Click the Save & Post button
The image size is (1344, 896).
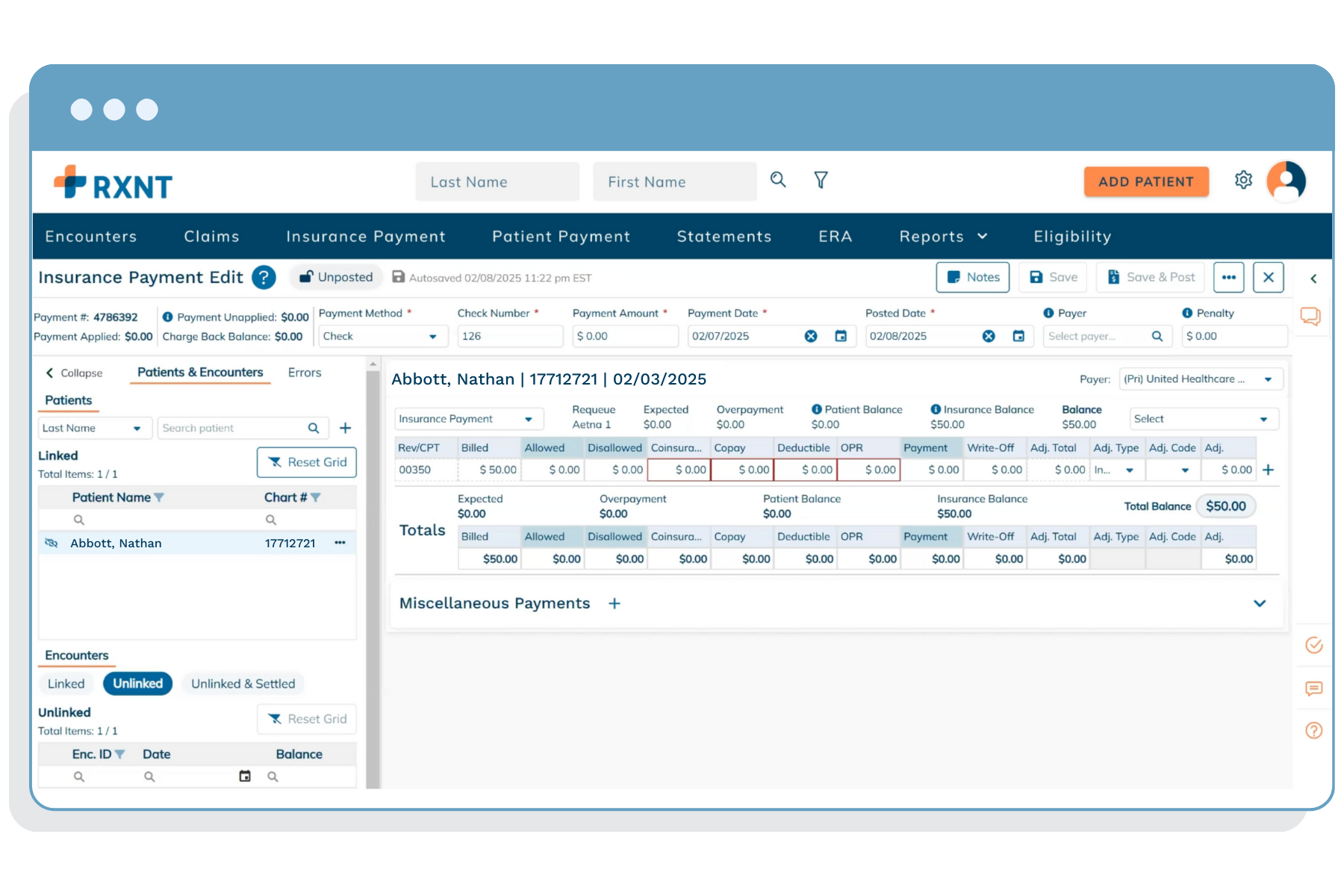(x=1151, y=277)
